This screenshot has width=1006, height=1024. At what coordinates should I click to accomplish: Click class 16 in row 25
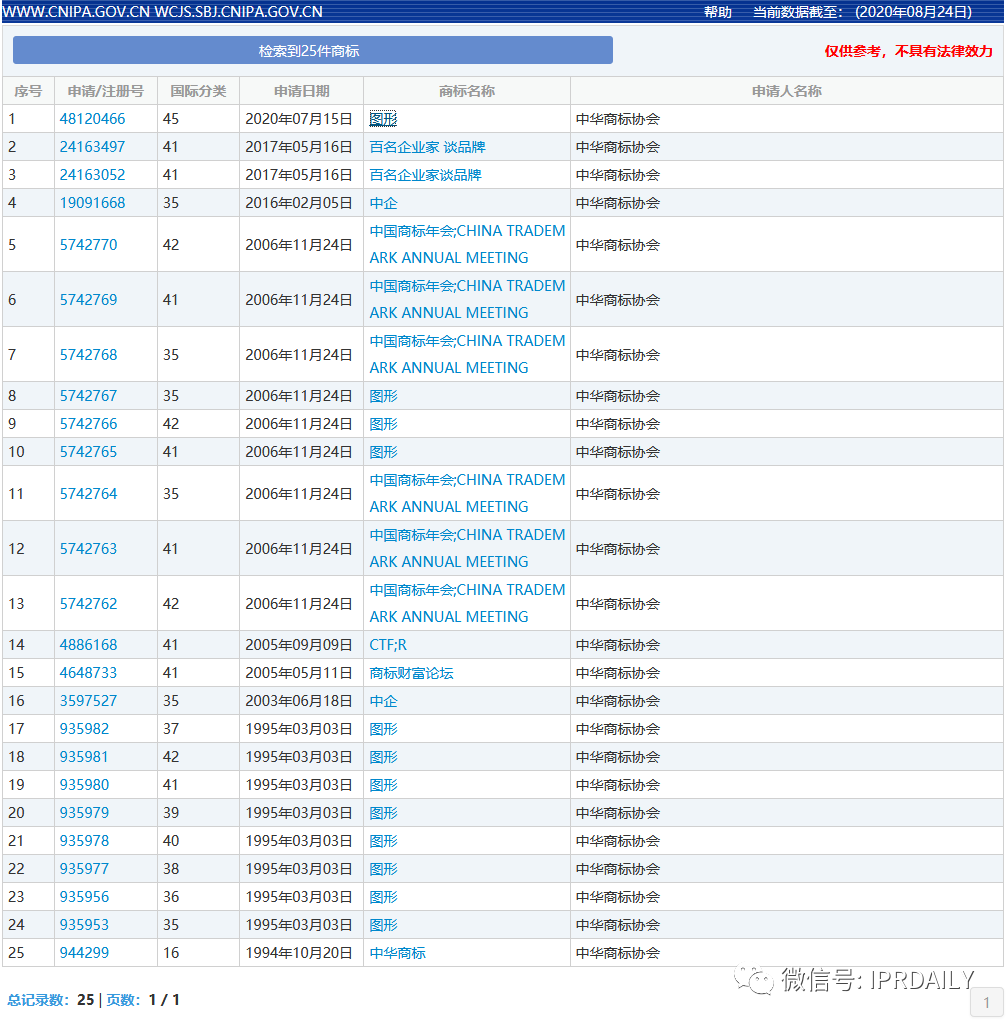170,953
